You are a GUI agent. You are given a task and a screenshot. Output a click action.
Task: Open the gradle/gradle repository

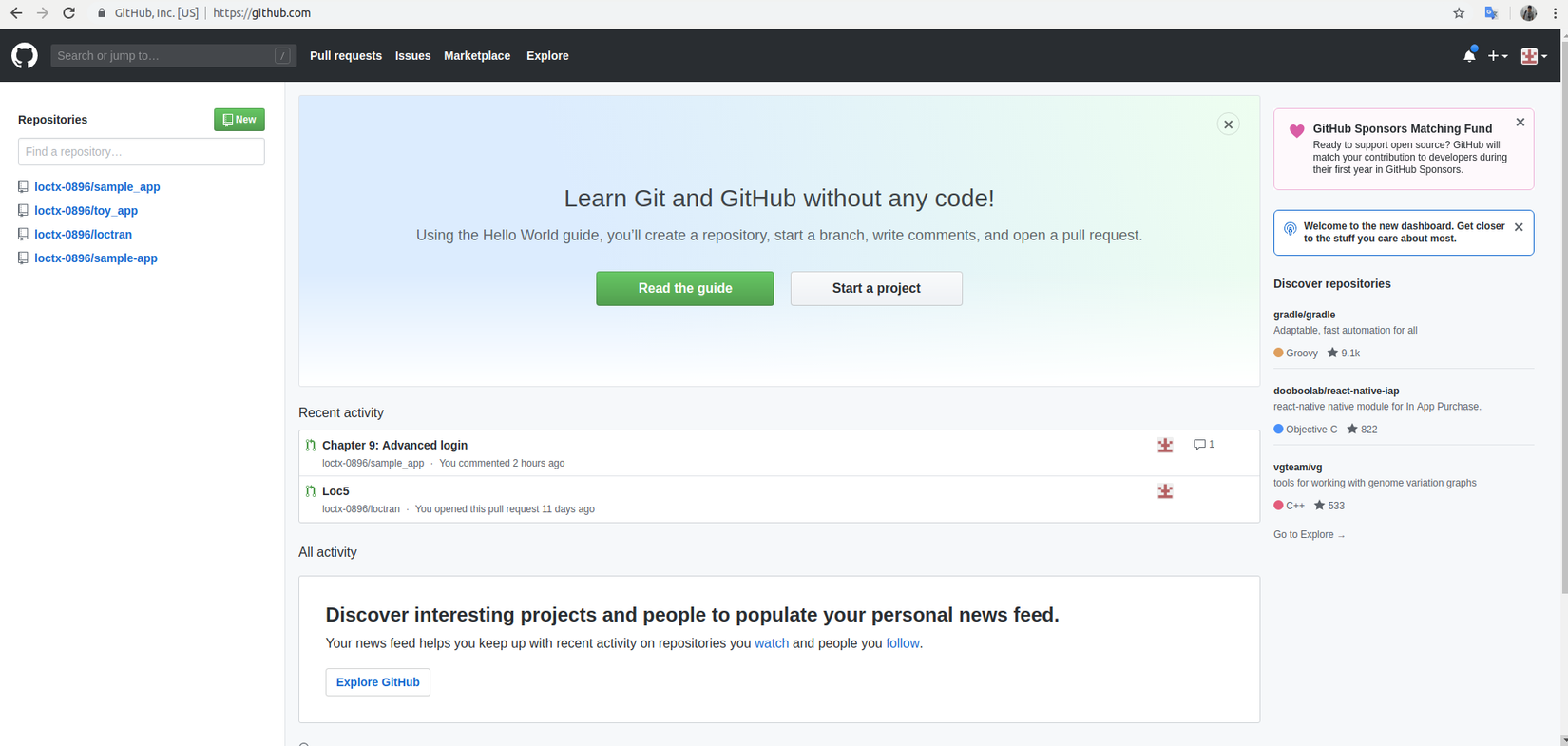click(x=1304, y=315)
